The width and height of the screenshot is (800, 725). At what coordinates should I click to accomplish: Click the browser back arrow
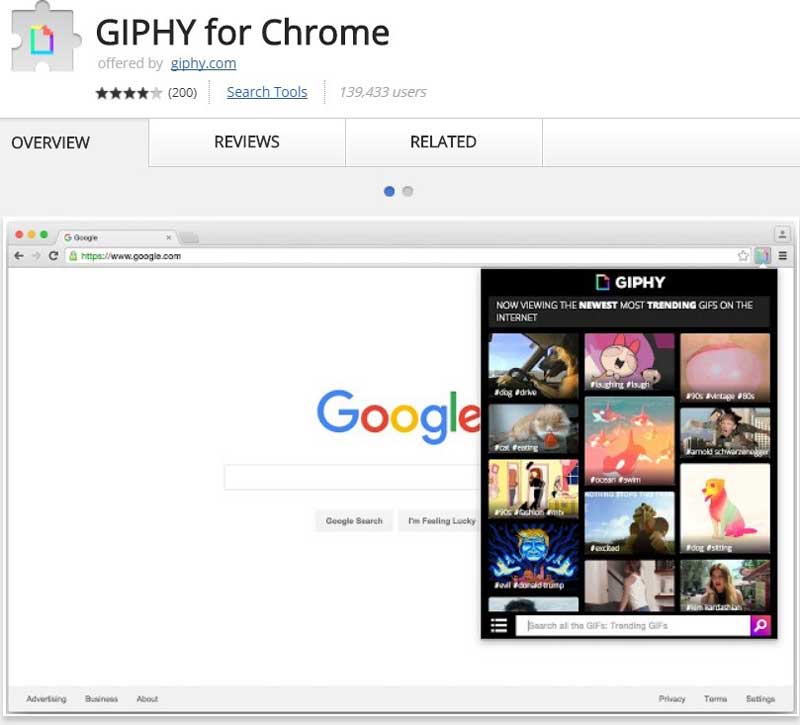point(19,256)
